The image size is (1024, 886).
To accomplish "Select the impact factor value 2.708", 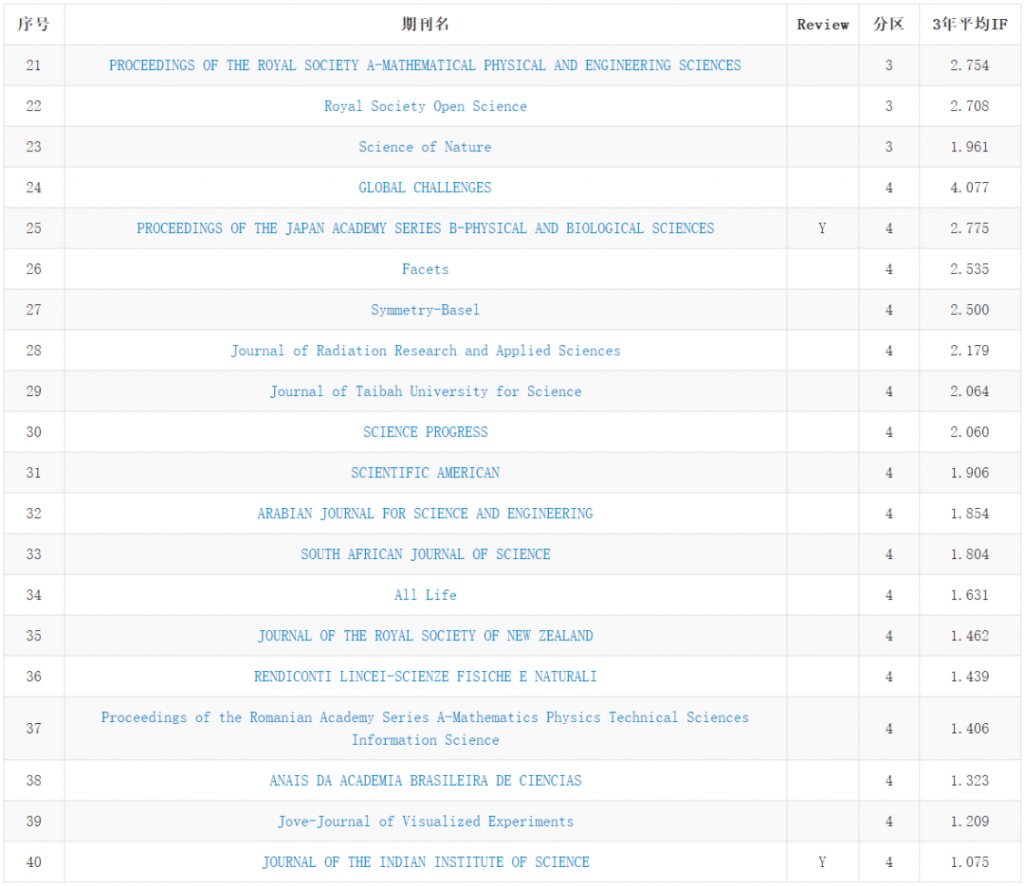I will [970, 106].
